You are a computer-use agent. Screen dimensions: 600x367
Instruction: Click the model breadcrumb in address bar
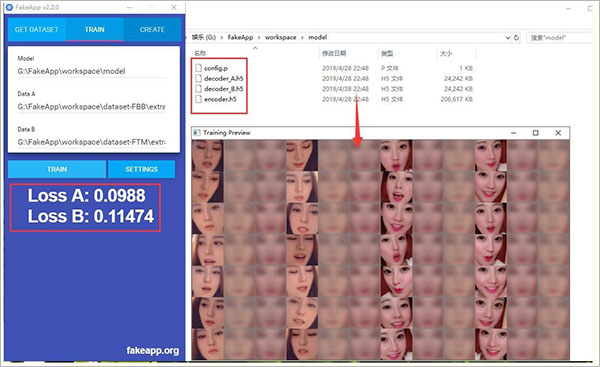318,37
